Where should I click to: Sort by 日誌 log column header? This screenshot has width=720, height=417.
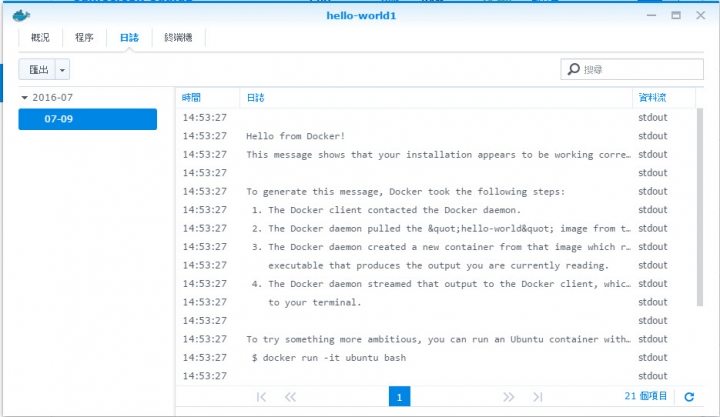[x=436, y=97]
